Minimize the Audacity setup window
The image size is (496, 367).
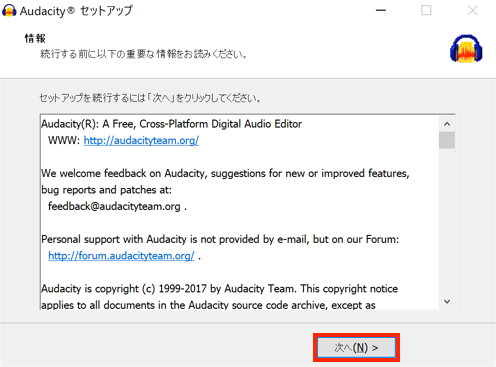(x=381, y=10)
